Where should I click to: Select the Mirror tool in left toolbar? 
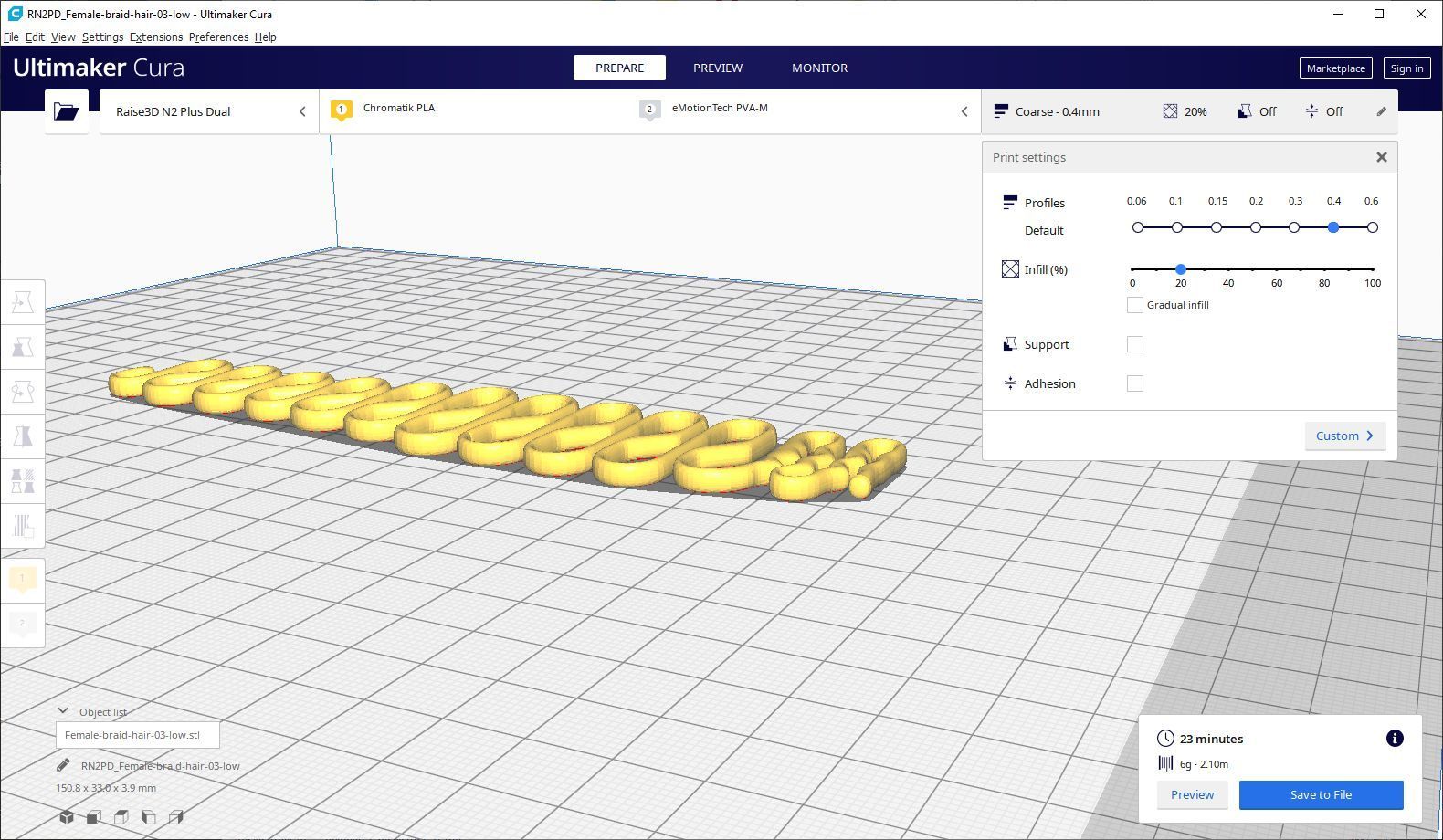click(23, 436)
